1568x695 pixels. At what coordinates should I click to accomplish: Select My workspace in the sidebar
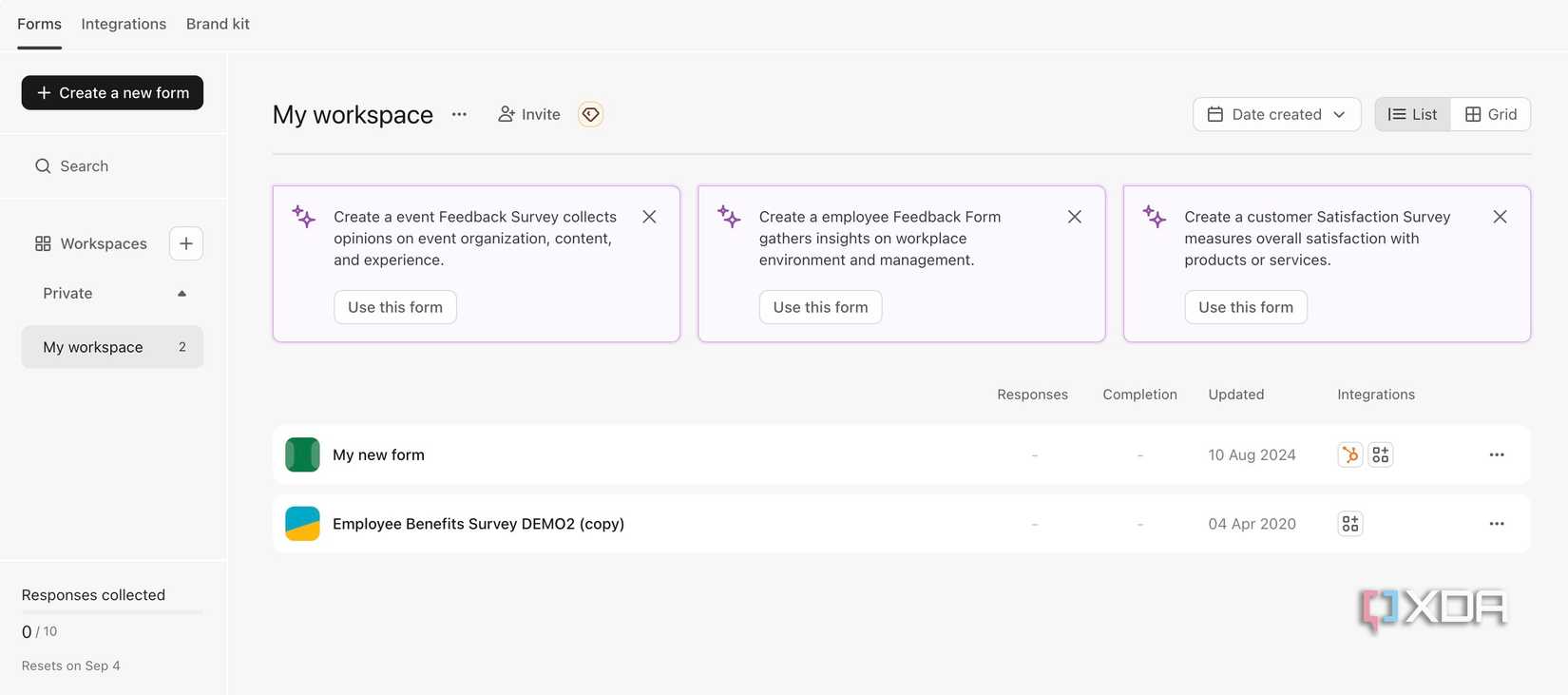point(112,347)
